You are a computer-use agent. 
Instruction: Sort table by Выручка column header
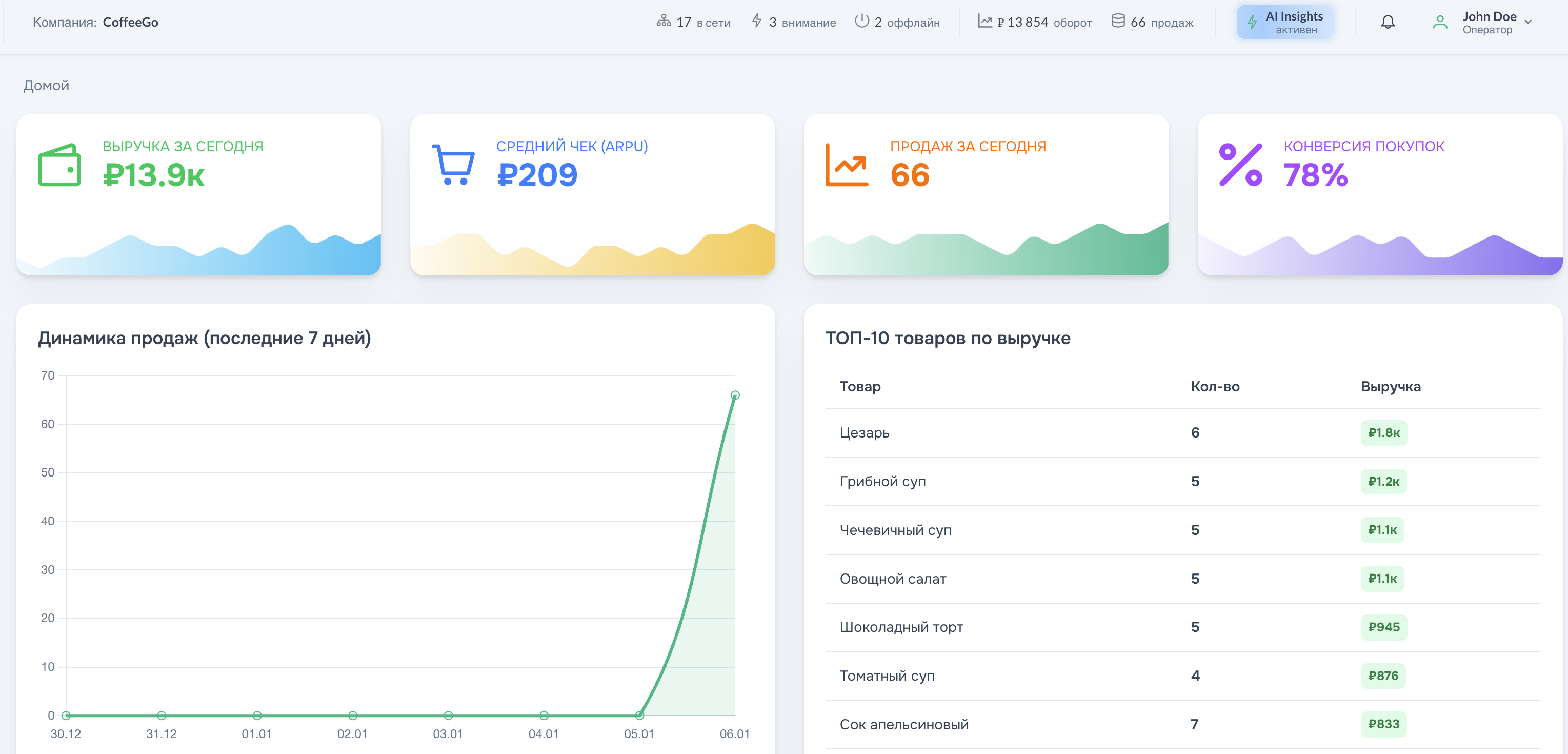[x=1390, y=386]
